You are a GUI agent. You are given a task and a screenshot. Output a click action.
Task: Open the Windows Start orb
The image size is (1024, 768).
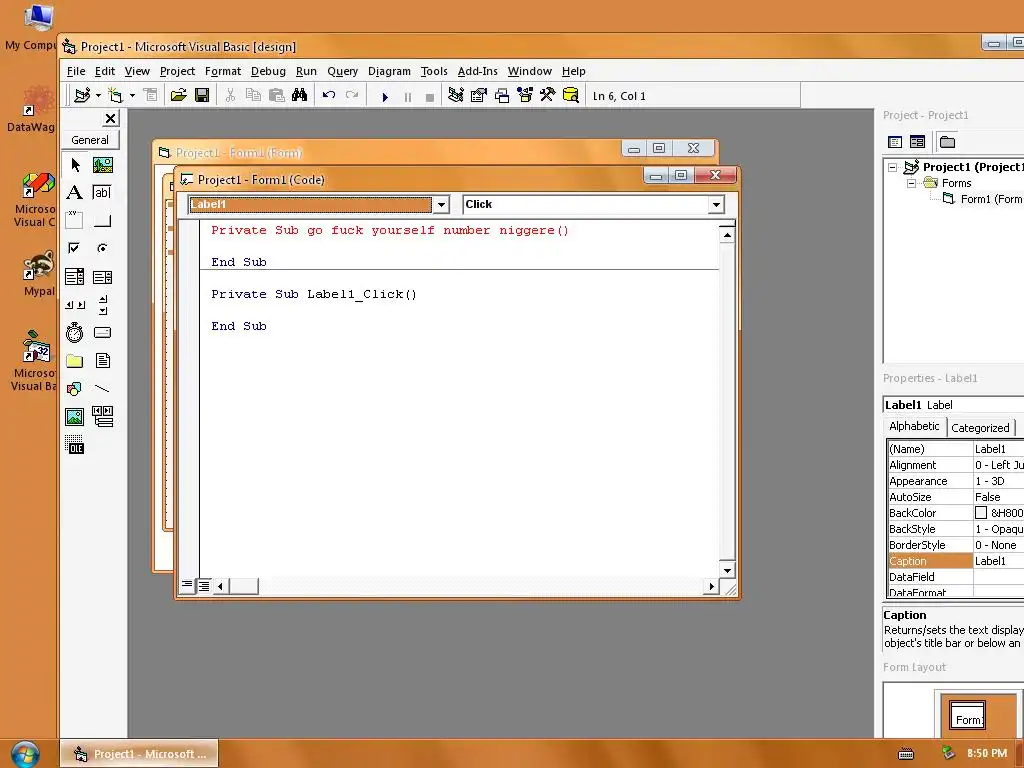(25, 753)
